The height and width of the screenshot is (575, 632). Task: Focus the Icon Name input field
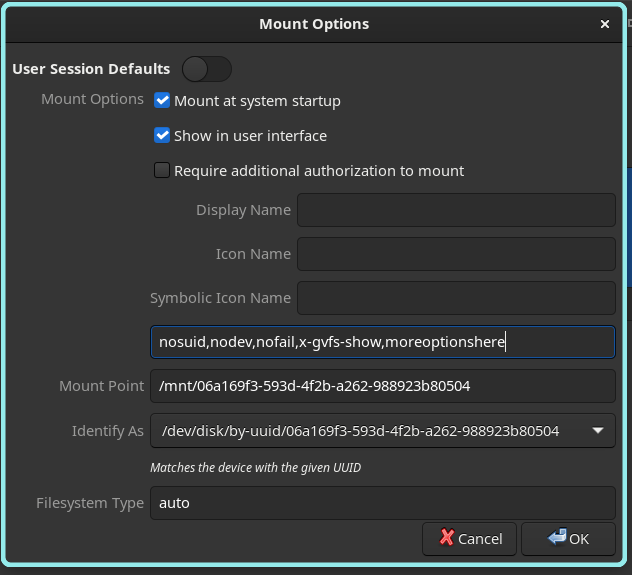point(456,254)
